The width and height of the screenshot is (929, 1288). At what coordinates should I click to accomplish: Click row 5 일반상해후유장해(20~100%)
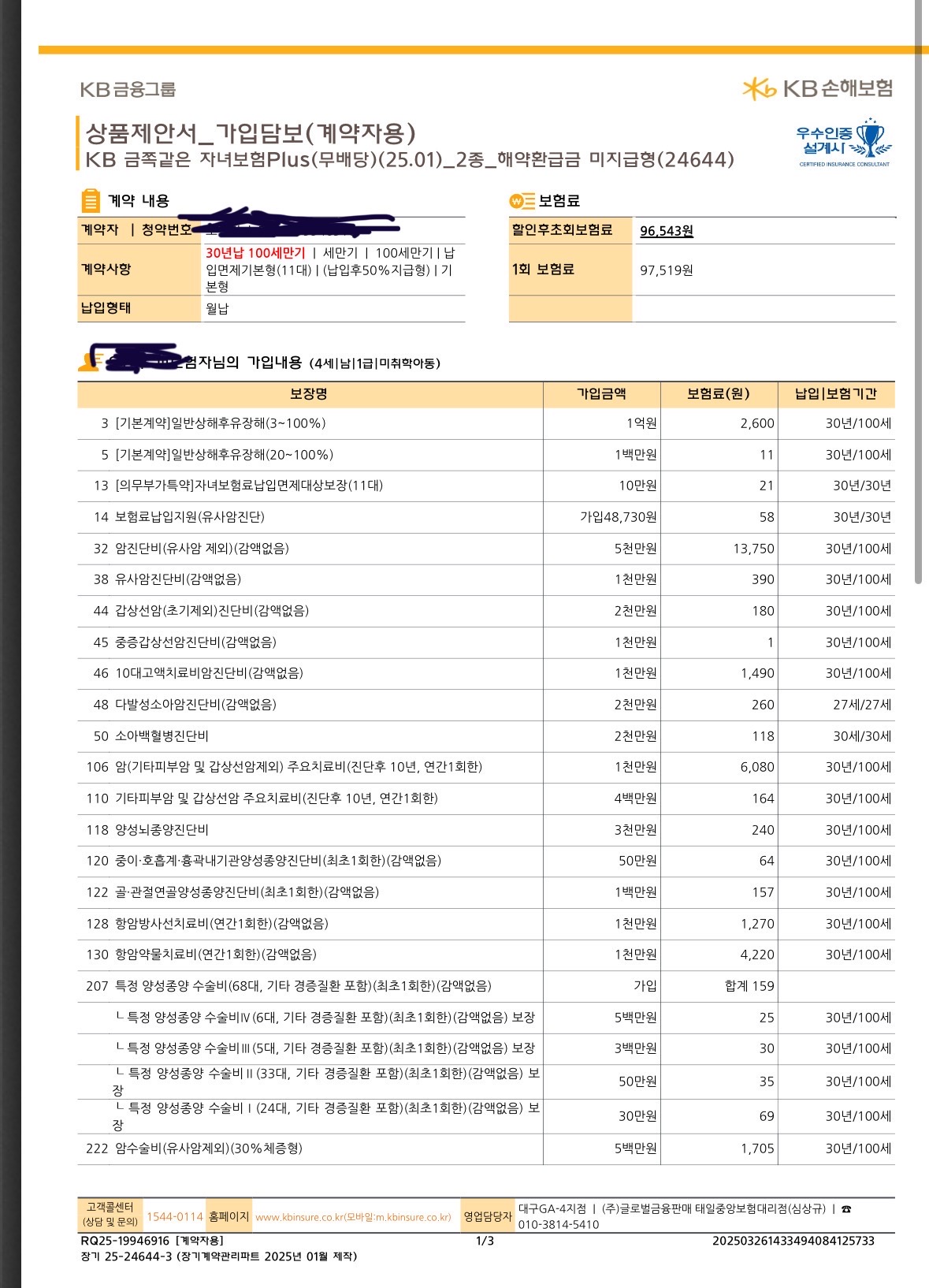pos(486,455)
